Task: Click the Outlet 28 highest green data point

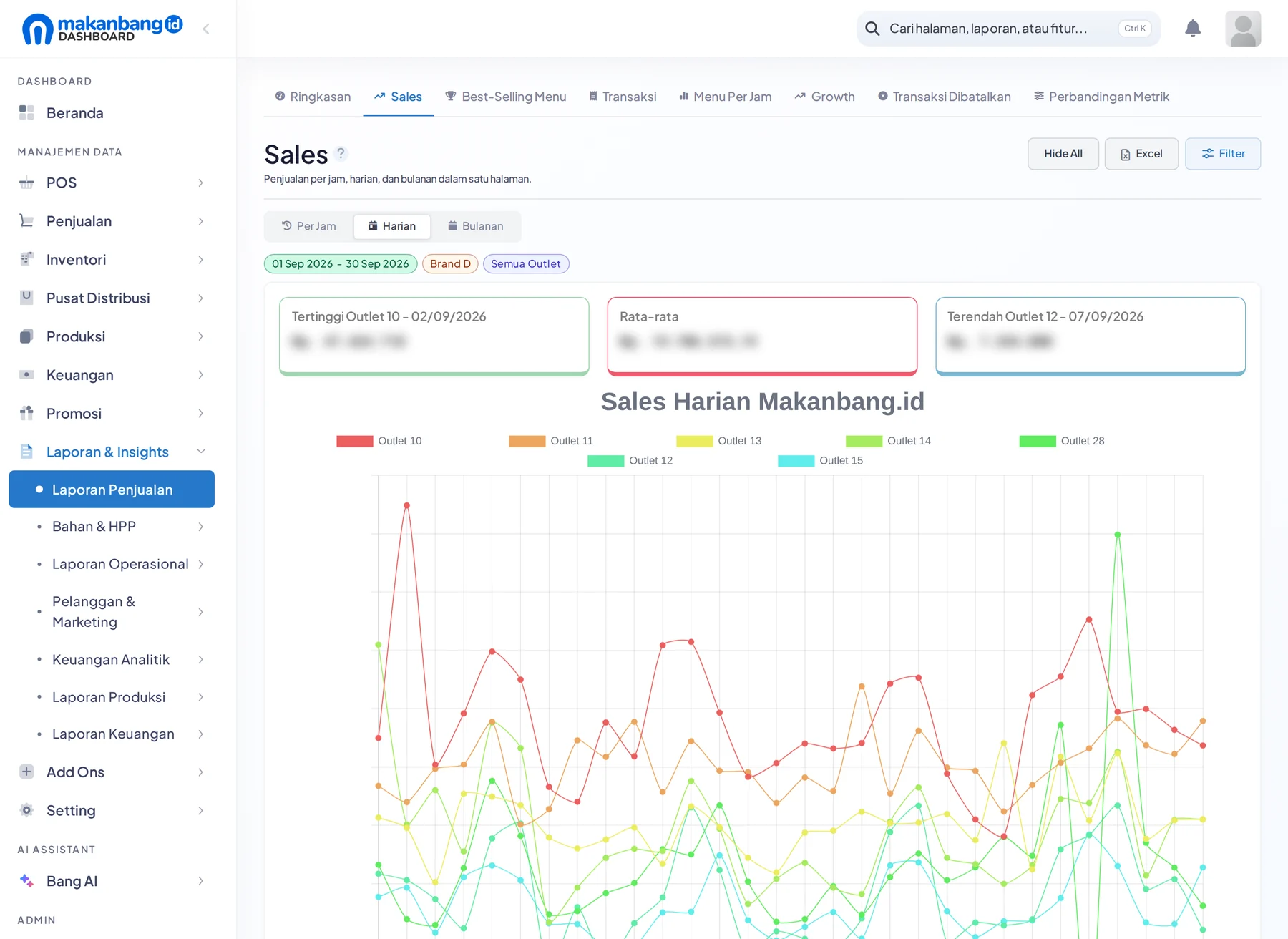Action: pos(1118,535)
